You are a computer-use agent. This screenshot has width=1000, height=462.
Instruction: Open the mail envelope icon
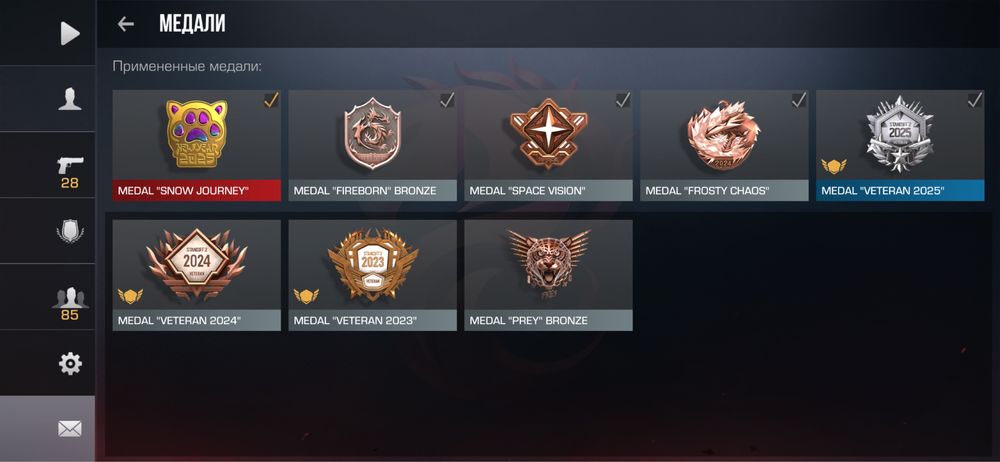point(70,429)
